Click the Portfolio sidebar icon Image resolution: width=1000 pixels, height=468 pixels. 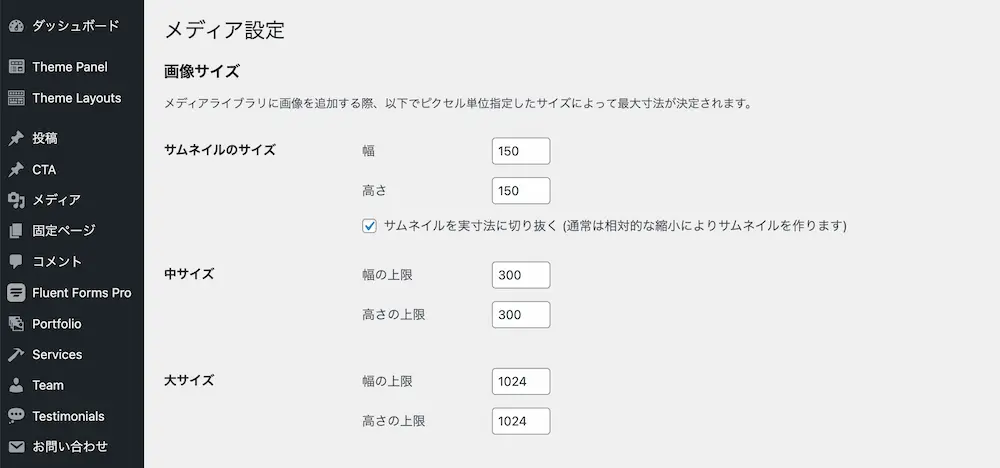point(15,324)
